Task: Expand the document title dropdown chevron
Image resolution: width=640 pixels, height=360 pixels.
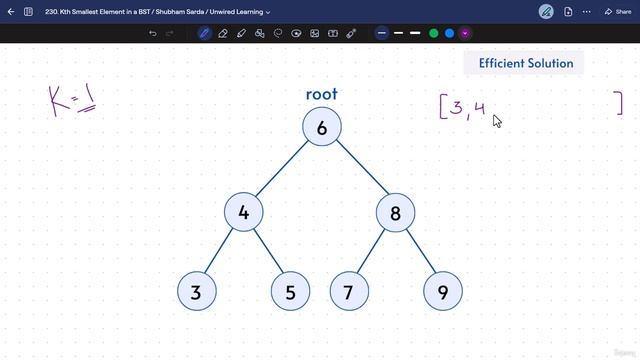Action: (268, 12)
